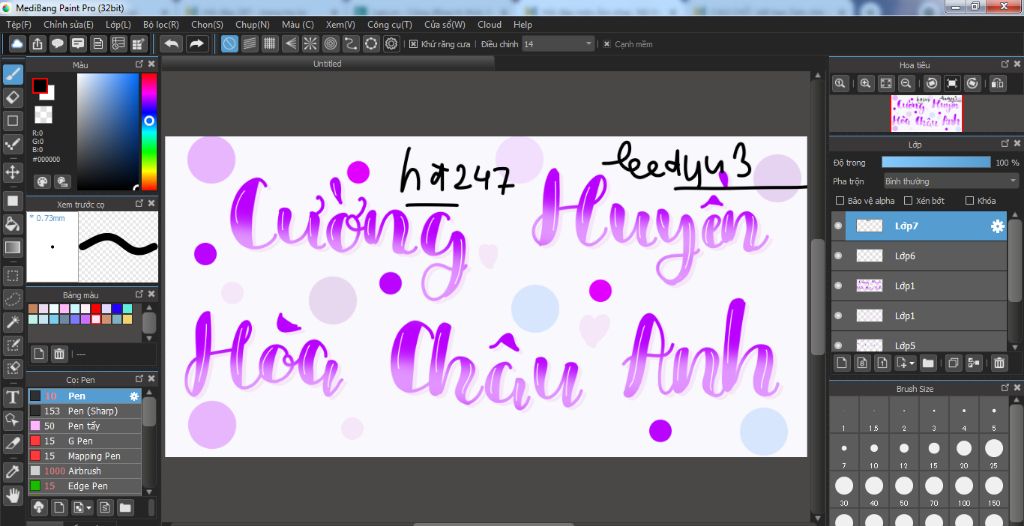Click the Redo arrow in toolbar
This screenshot has width=1024, height=526.
tap(196, 44)
